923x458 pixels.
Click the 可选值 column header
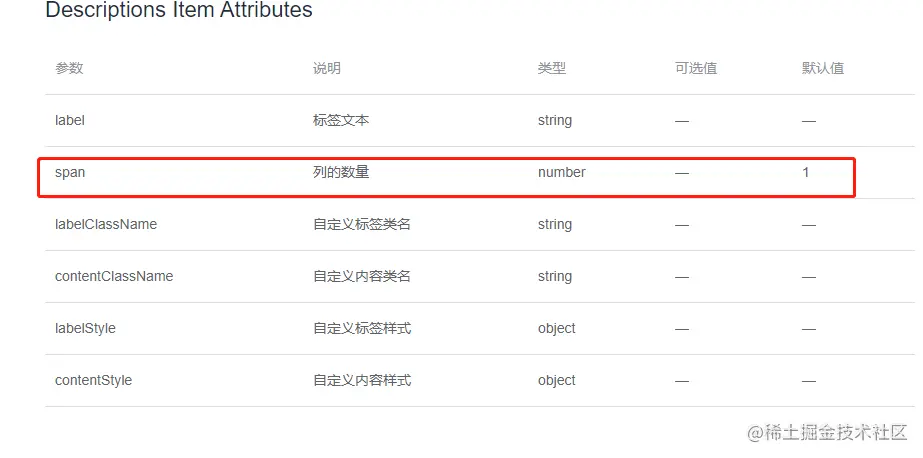click(x=696, y=68)
